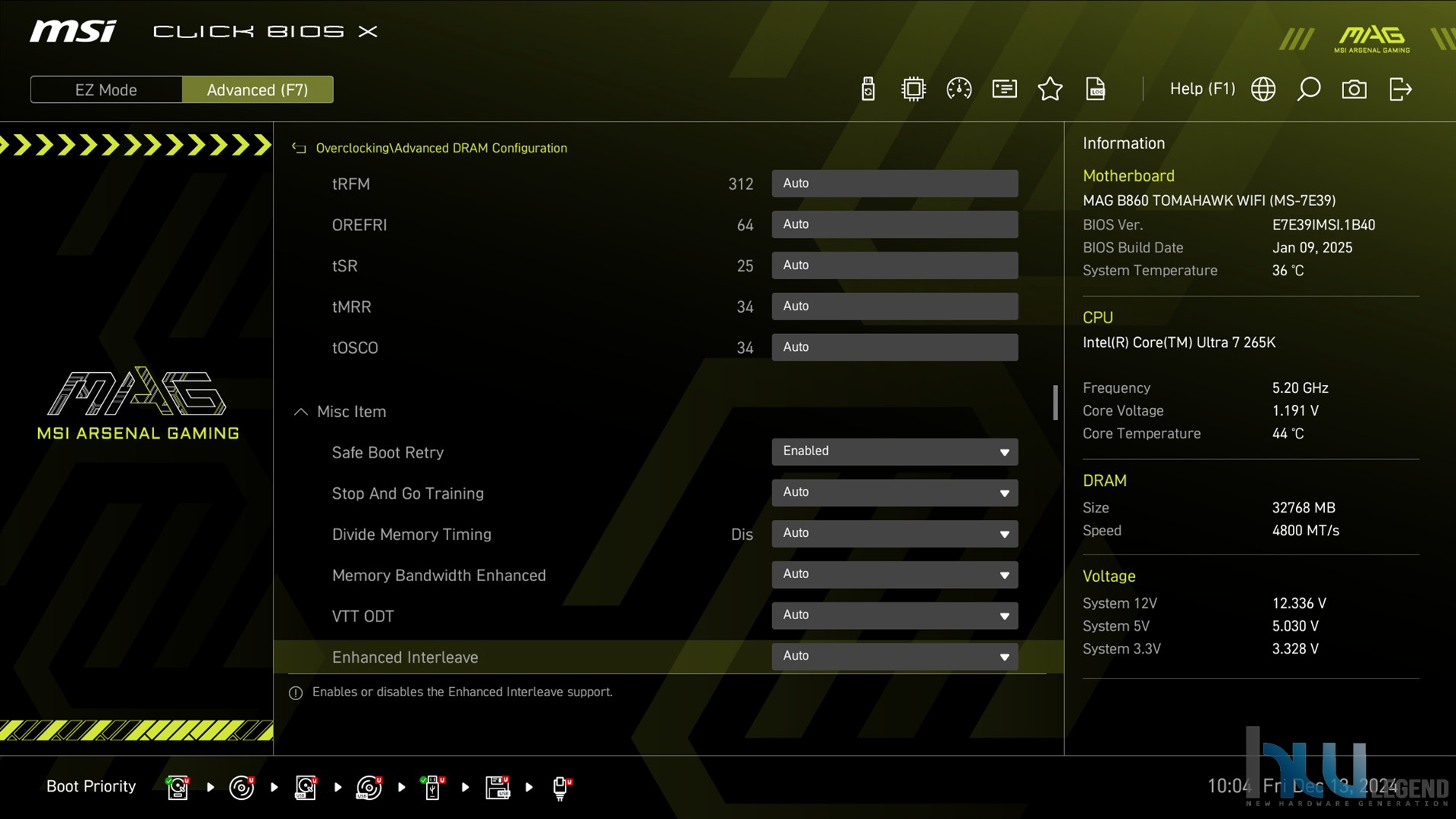Select the Advanced (F7) tab
This screenshot has height=819, width=1456.
[258, 89]
